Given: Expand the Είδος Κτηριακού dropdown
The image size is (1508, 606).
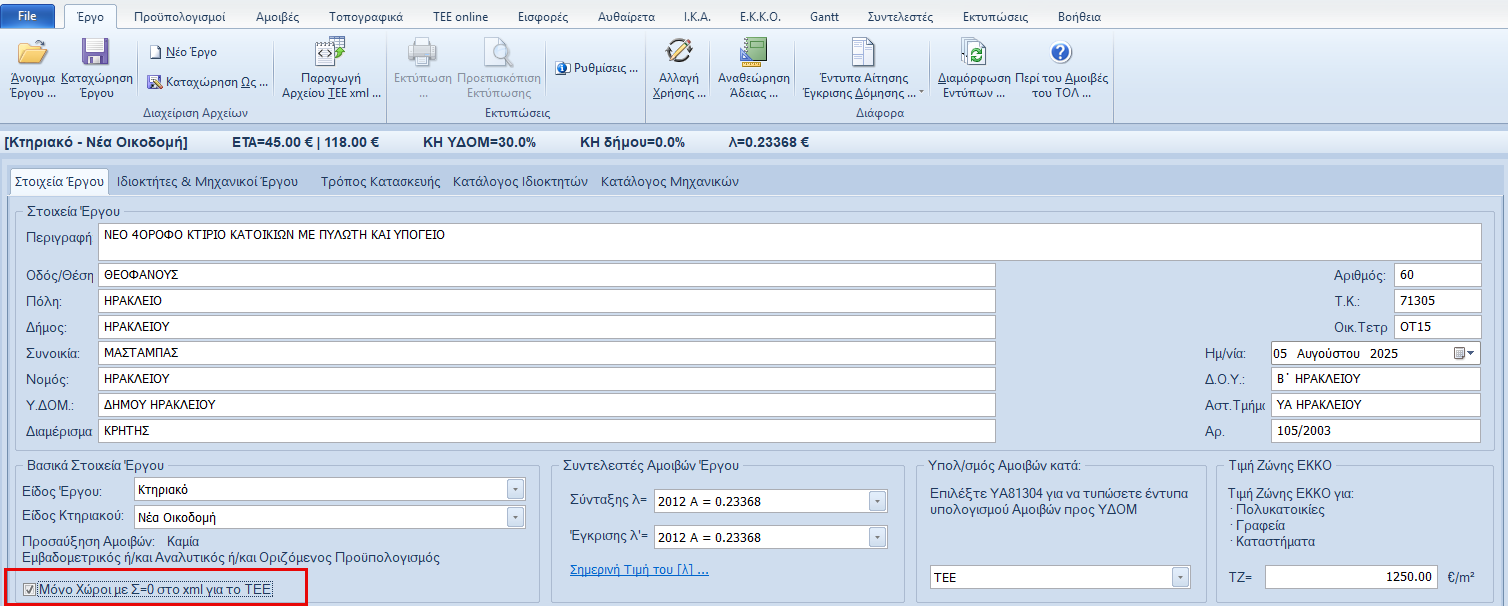Looking at the screenshot, I should coord(515,517).
